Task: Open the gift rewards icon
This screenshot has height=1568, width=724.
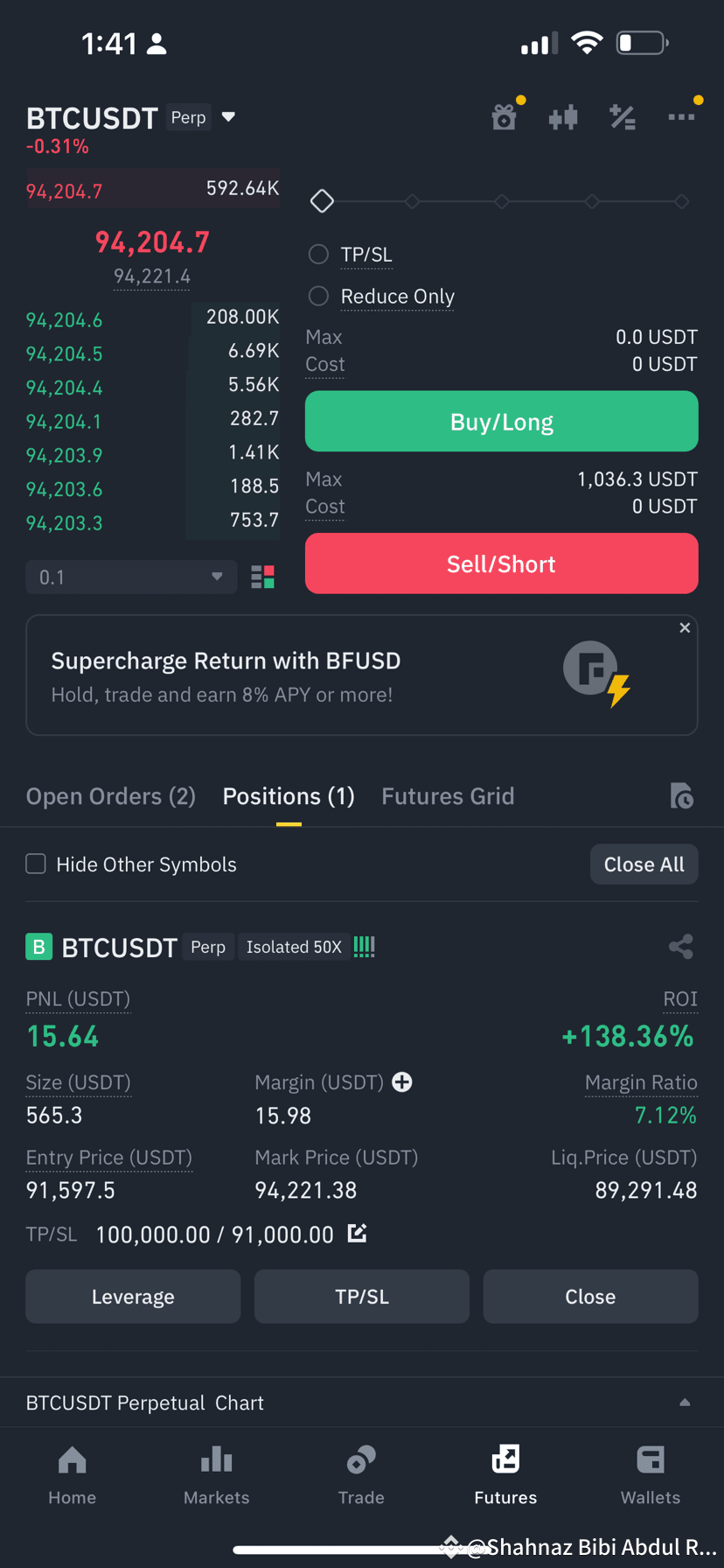Action: click(505, 116)
